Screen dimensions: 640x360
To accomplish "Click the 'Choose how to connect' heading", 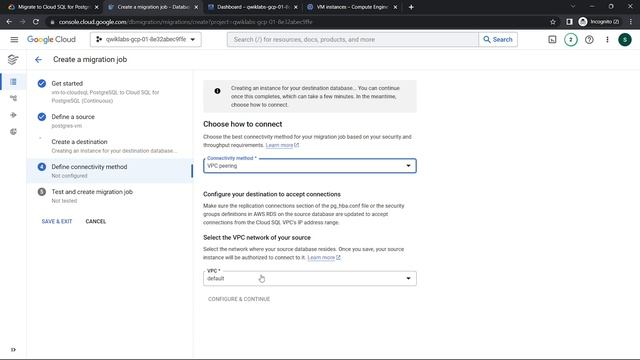I will (242, 124).
